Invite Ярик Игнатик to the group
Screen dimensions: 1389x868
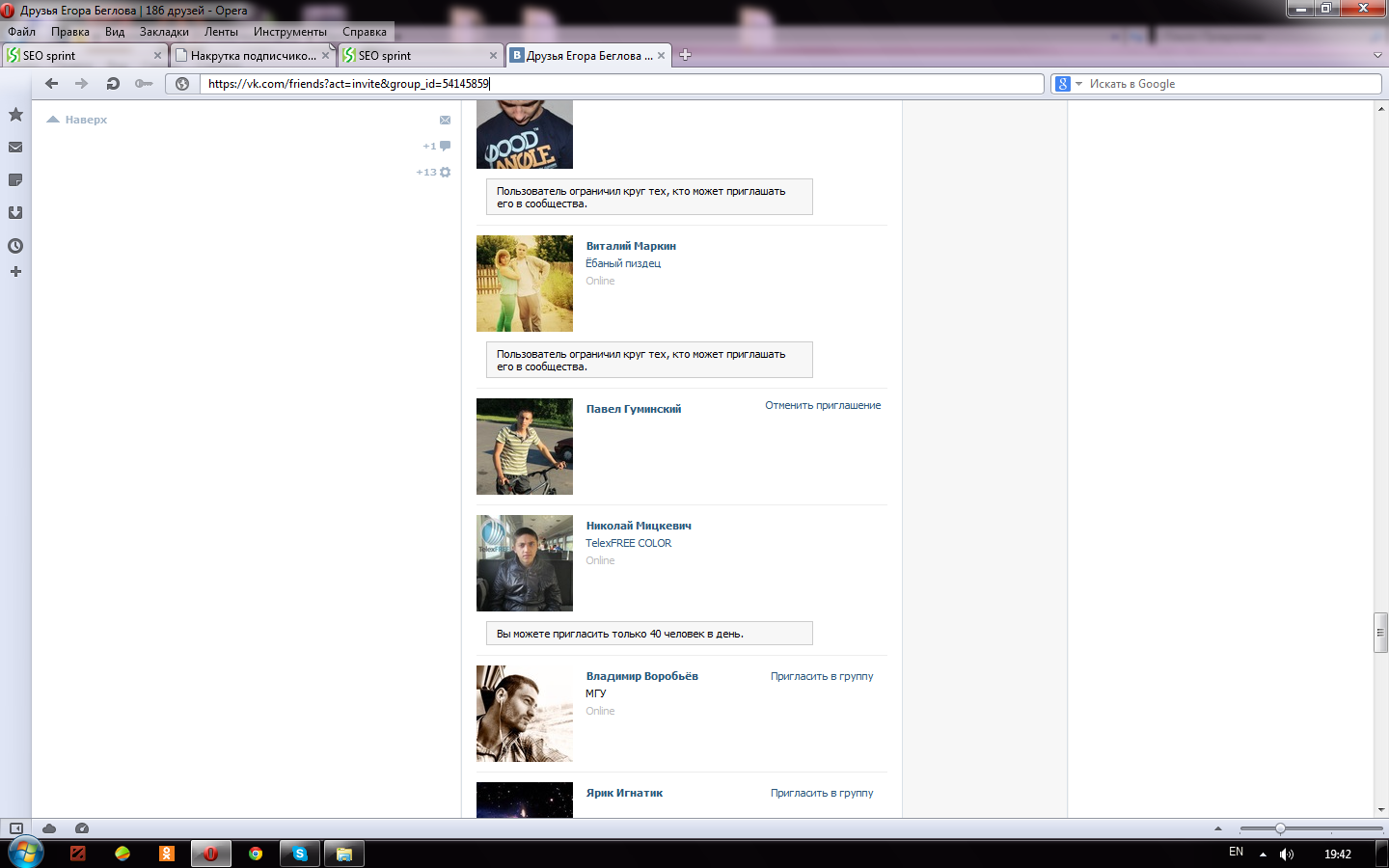click(822, 794)
